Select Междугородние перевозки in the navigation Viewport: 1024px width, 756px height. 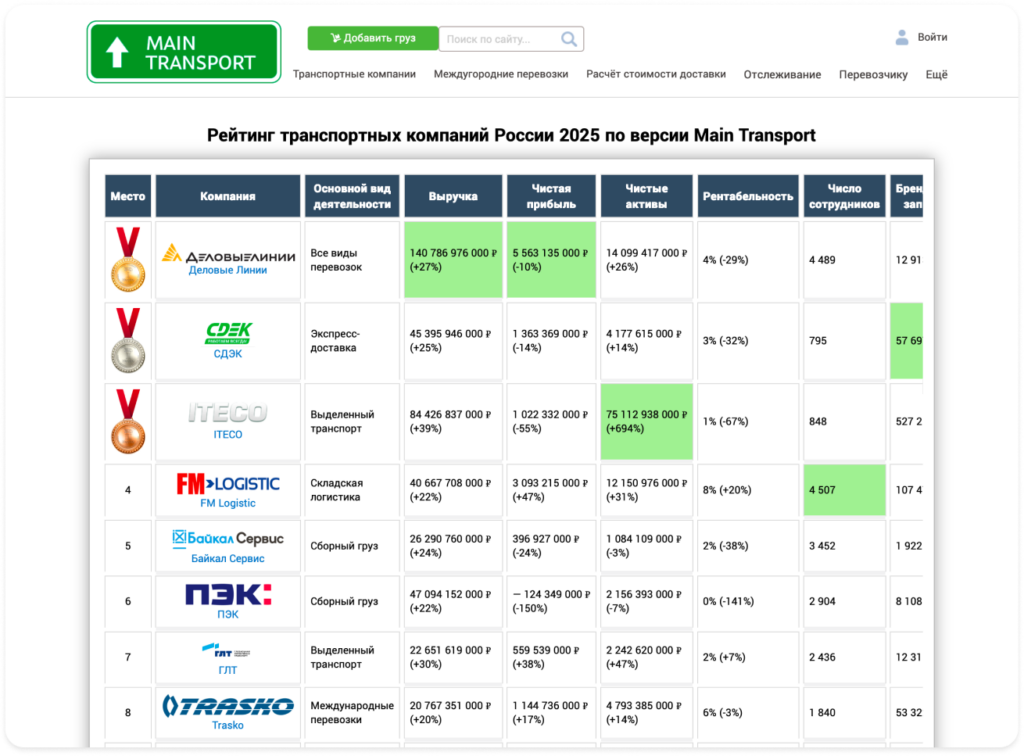click(500, 74)
